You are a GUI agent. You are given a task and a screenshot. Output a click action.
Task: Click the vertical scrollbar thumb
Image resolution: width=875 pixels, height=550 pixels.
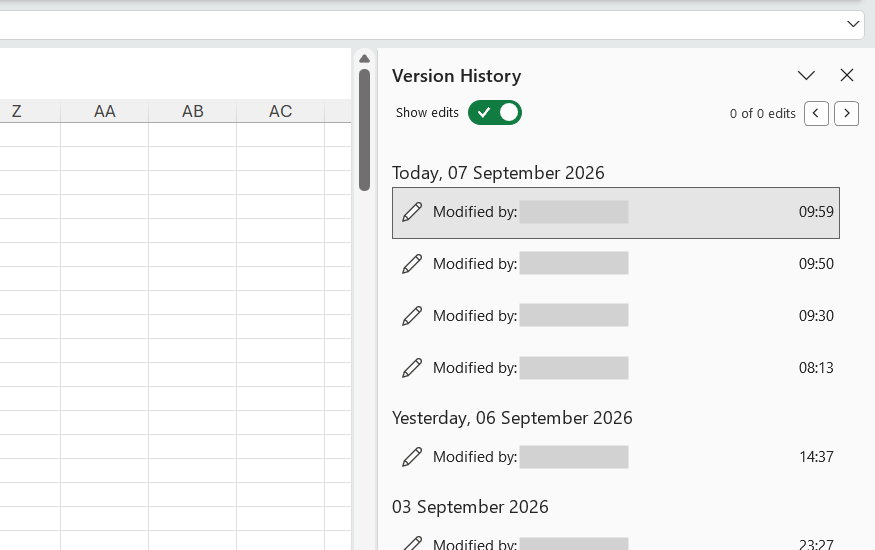point(364,129)
